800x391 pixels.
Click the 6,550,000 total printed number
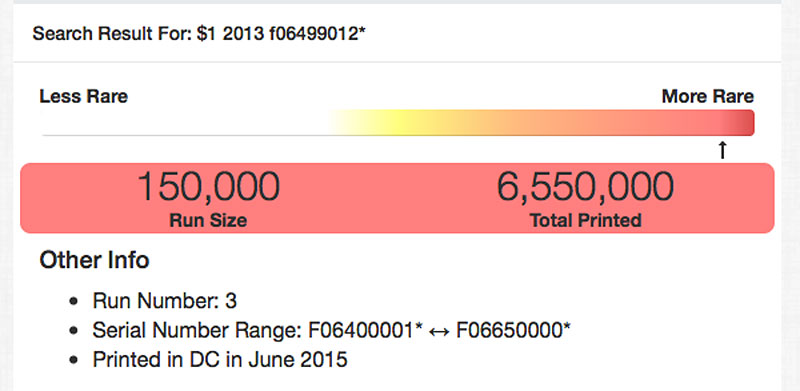585,187
